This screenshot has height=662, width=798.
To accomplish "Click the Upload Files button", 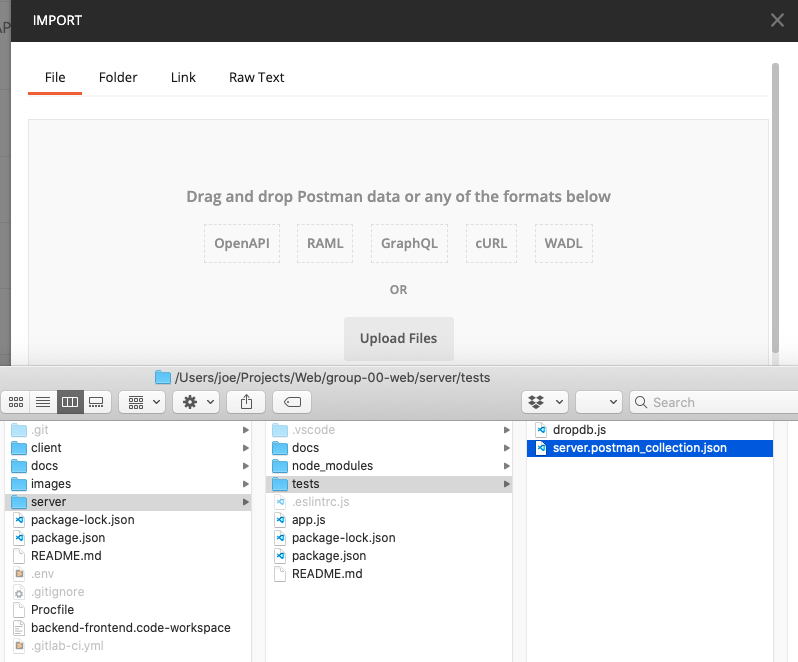I will (398, 338).
